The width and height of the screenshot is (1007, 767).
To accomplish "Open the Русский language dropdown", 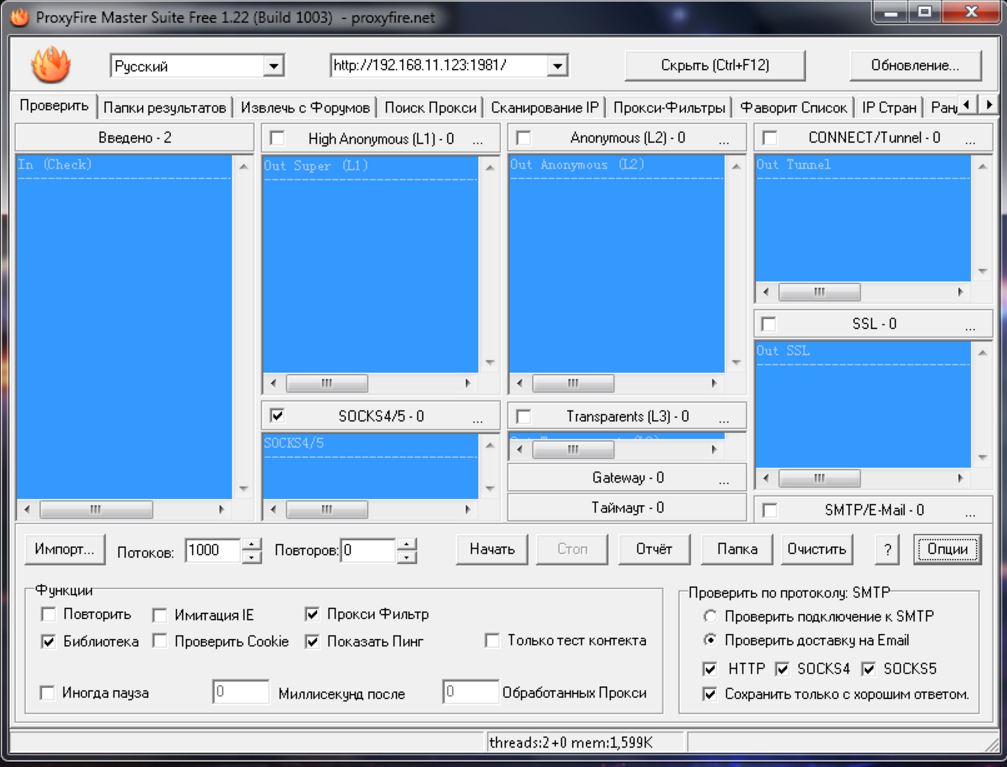I will click(274, 66).
